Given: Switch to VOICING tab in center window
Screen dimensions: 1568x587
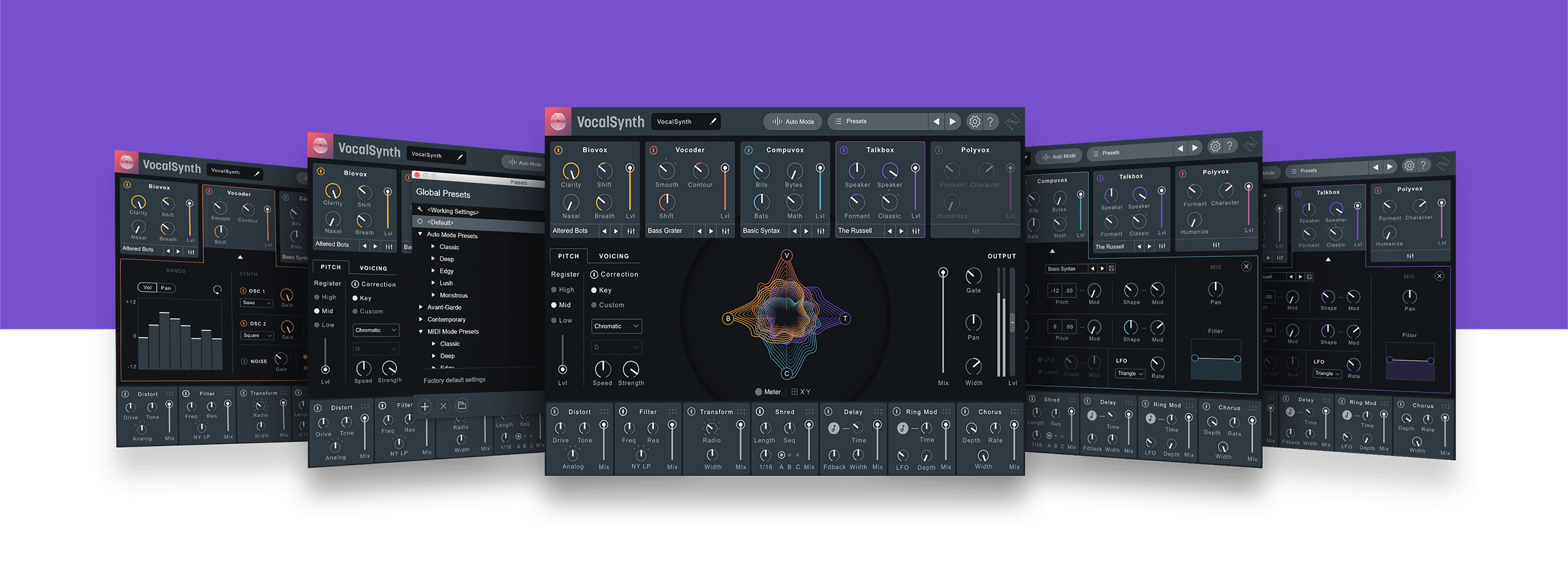Looking at the screenshot, I should tap(614, 256).
